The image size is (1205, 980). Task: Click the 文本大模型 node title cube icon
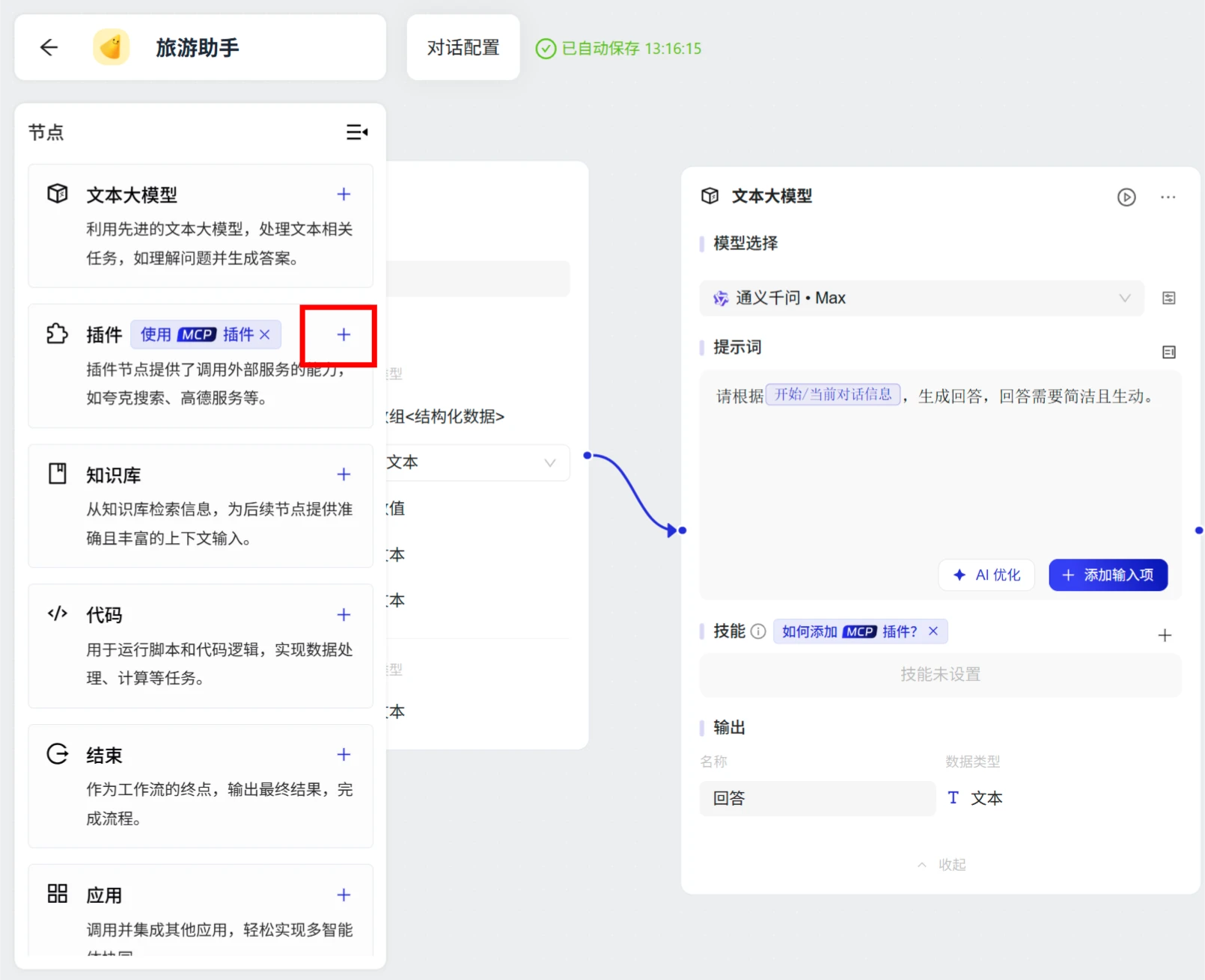tap(710, 196)
